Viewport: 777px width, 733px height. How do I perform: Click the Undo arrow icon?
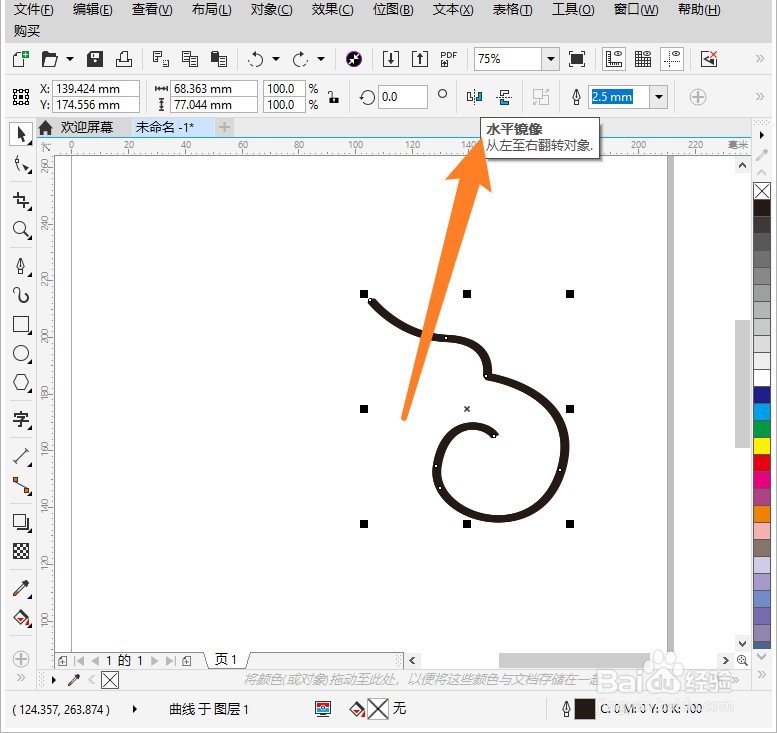(256, 59)
